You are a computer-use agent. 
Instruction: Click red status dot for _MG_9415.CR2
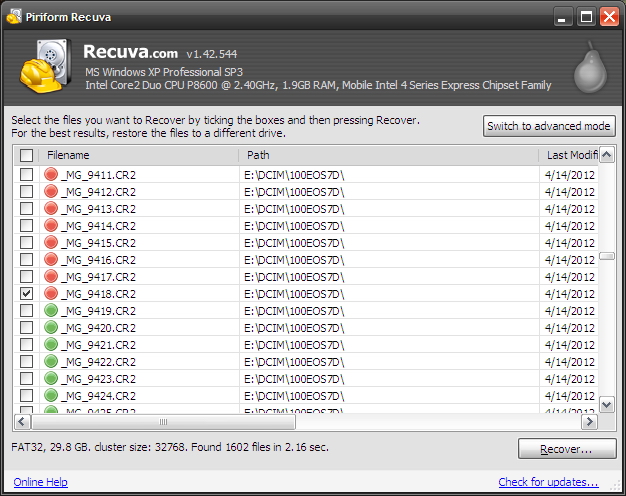click(x=51, y=242)
